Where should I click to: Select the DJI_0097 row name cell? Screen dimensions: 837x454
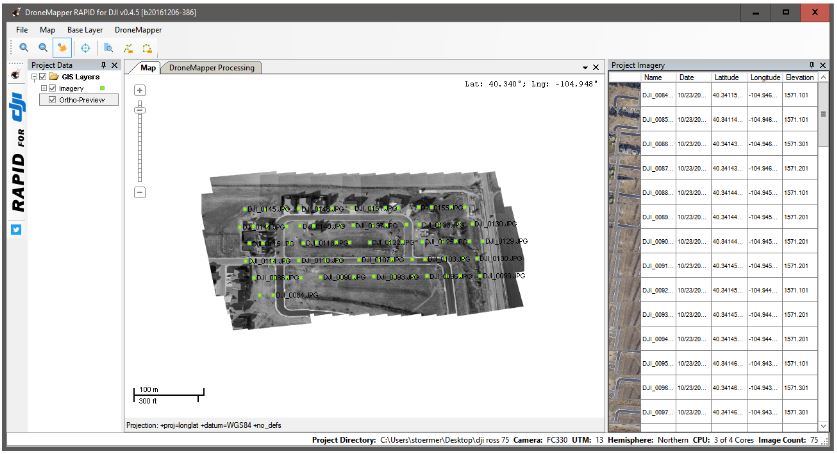[658, 412]
